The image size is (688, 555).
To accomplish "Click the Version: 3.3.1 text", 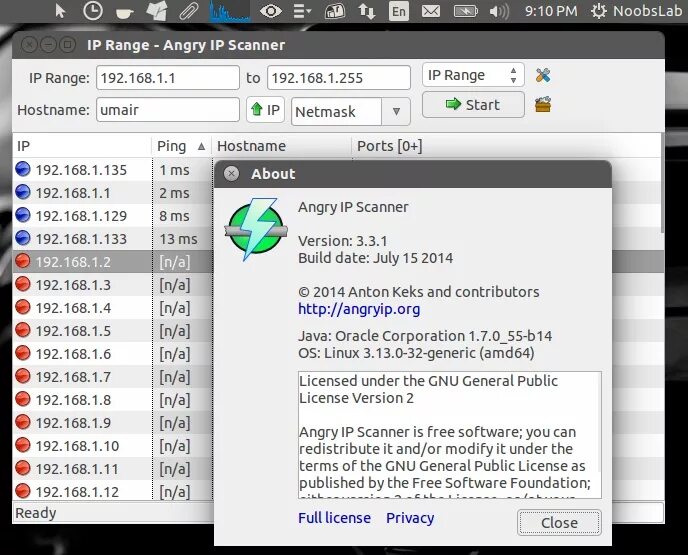I will pos(343,241).
